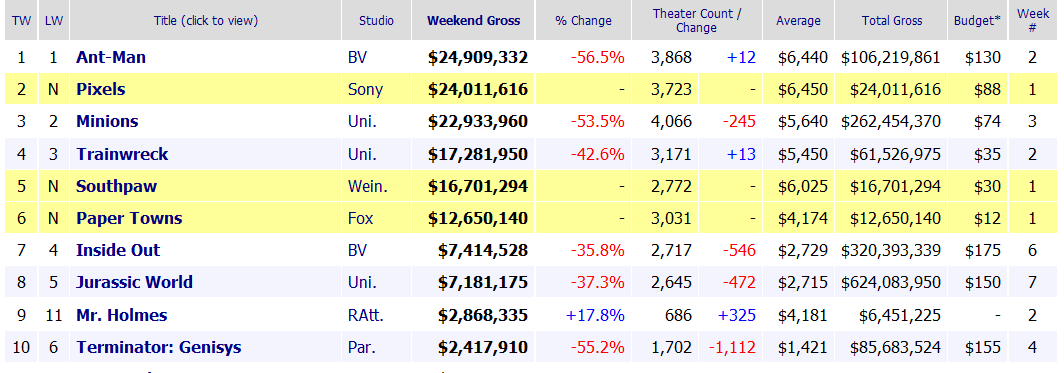The image size is (1064, 373).
Task: Open the Southpaw movie link
Action: coord(117,186)
